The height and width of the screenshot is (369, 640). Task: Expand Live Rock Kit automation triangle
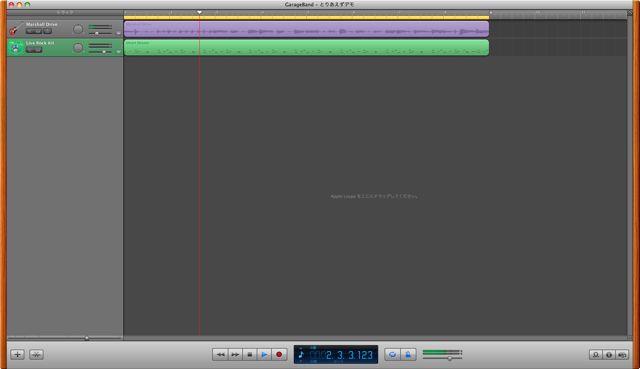118,52
